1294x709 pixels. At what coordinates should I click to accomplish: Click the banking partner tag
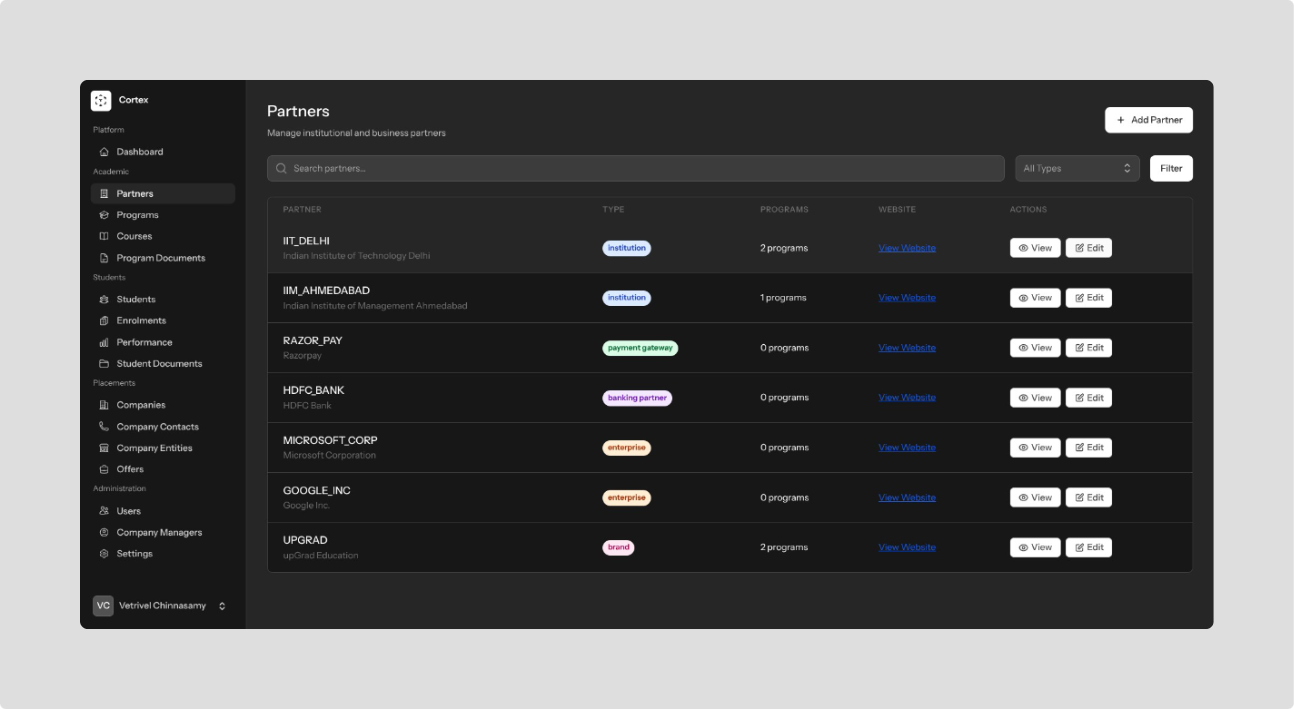[637, 398]
